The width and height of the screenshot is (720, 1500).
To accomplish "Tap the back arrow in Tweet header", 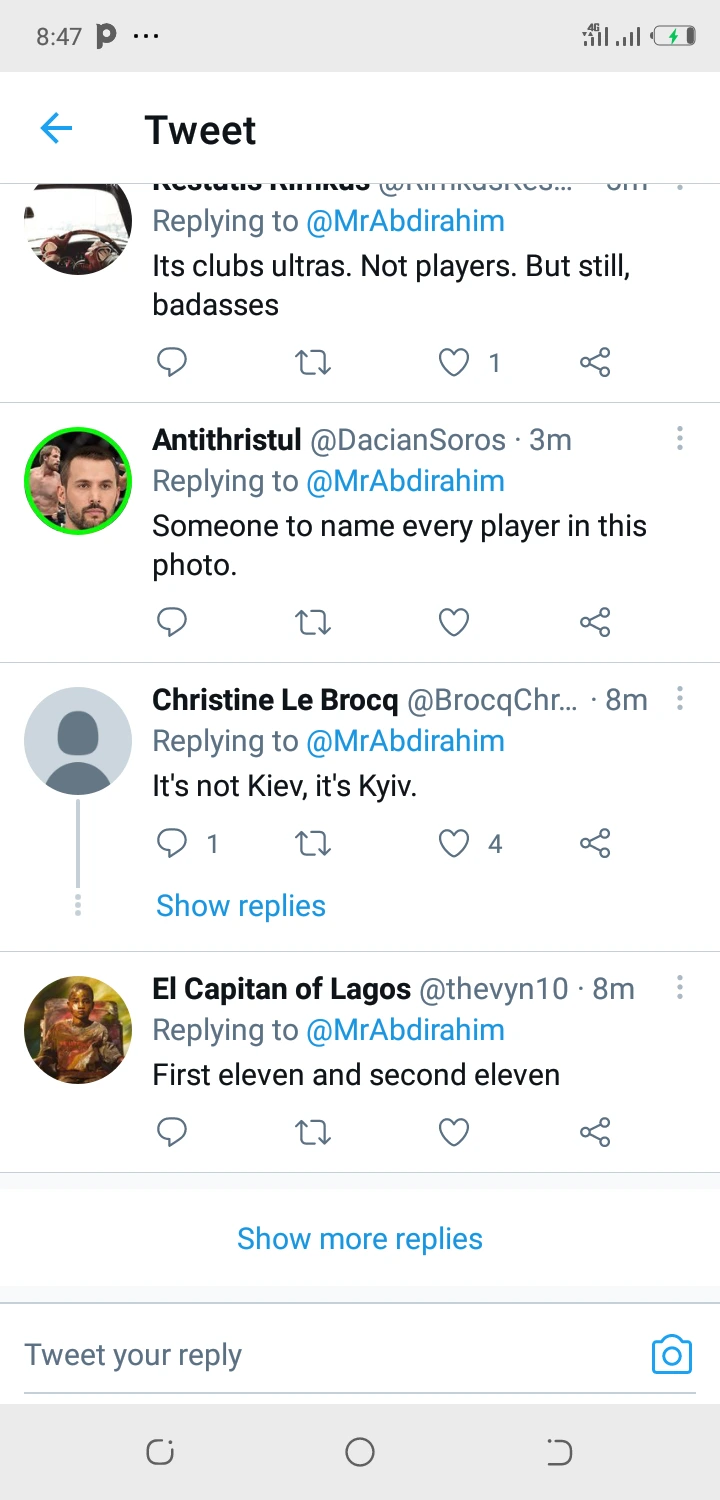I will coord(56,129).
